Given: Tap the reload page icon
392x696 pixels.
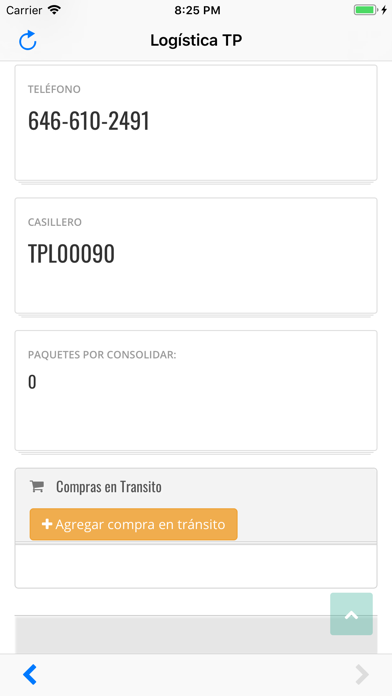Looking at the screenshot, I should [28, 40].
